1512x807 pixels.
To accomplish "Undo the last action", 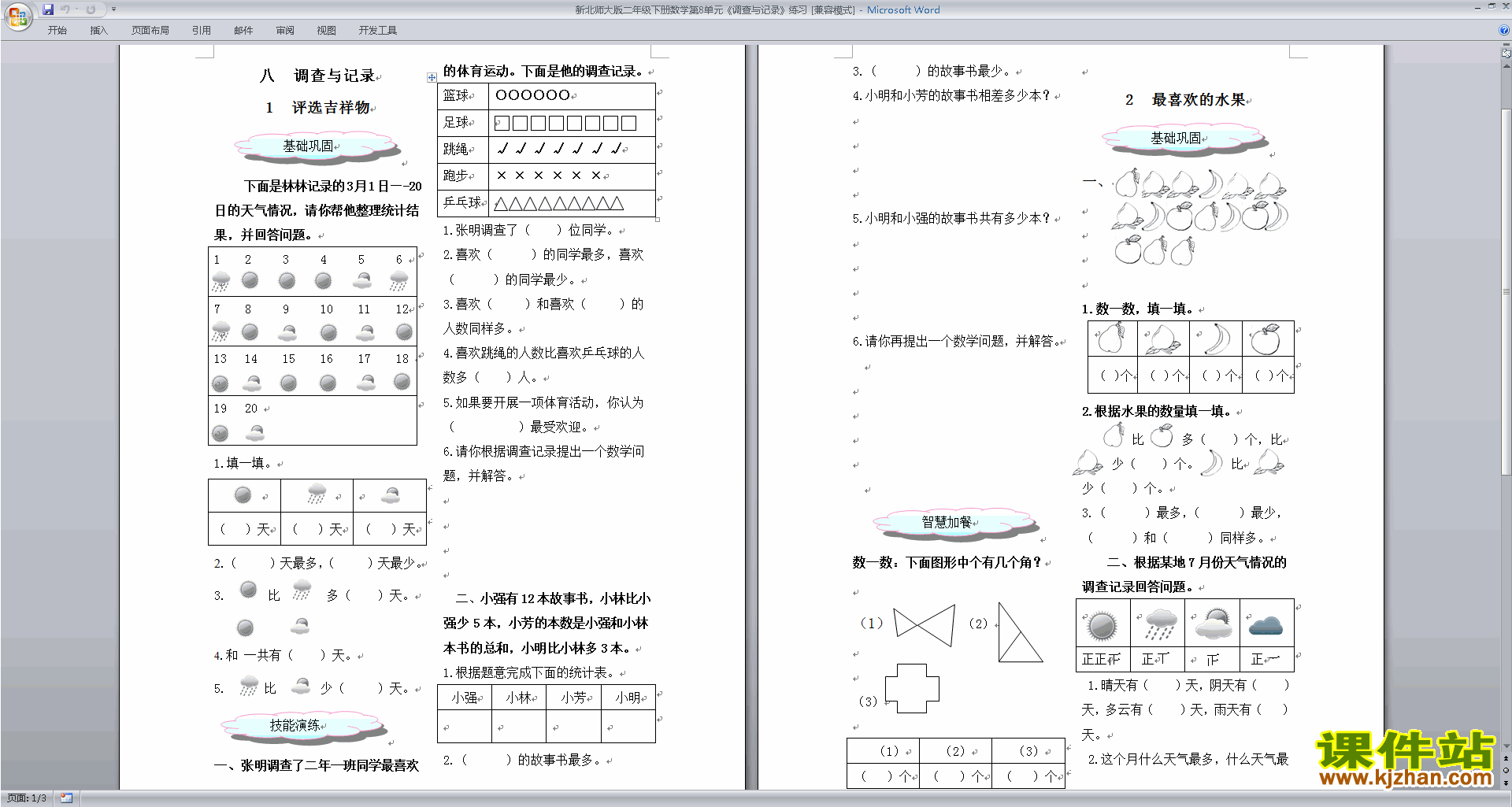I will pos(65,9).
